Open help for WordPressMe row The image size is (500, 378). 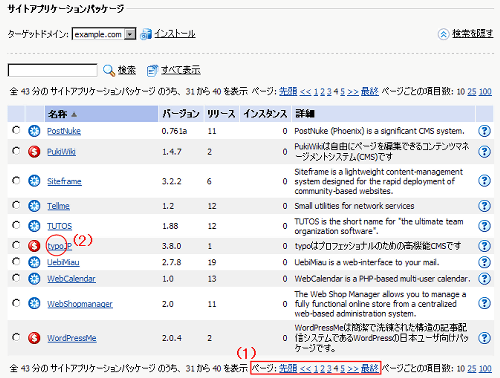[484, 338]
